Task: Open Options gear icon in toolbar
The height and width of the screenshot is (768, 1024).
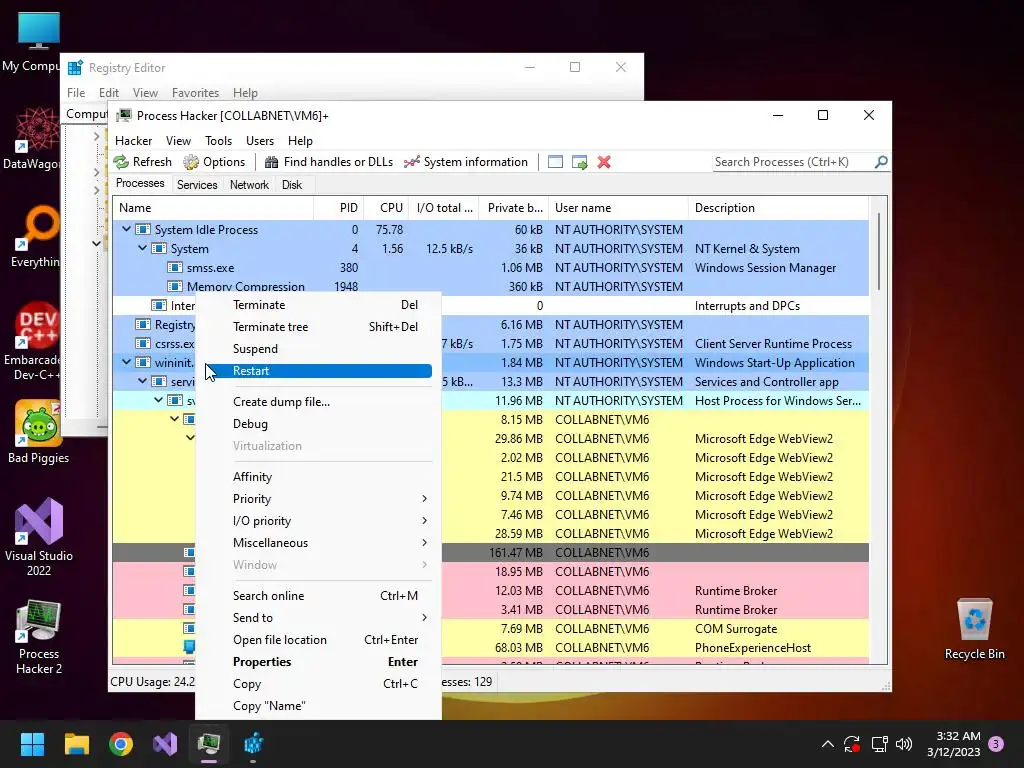Action: point(191,162)
